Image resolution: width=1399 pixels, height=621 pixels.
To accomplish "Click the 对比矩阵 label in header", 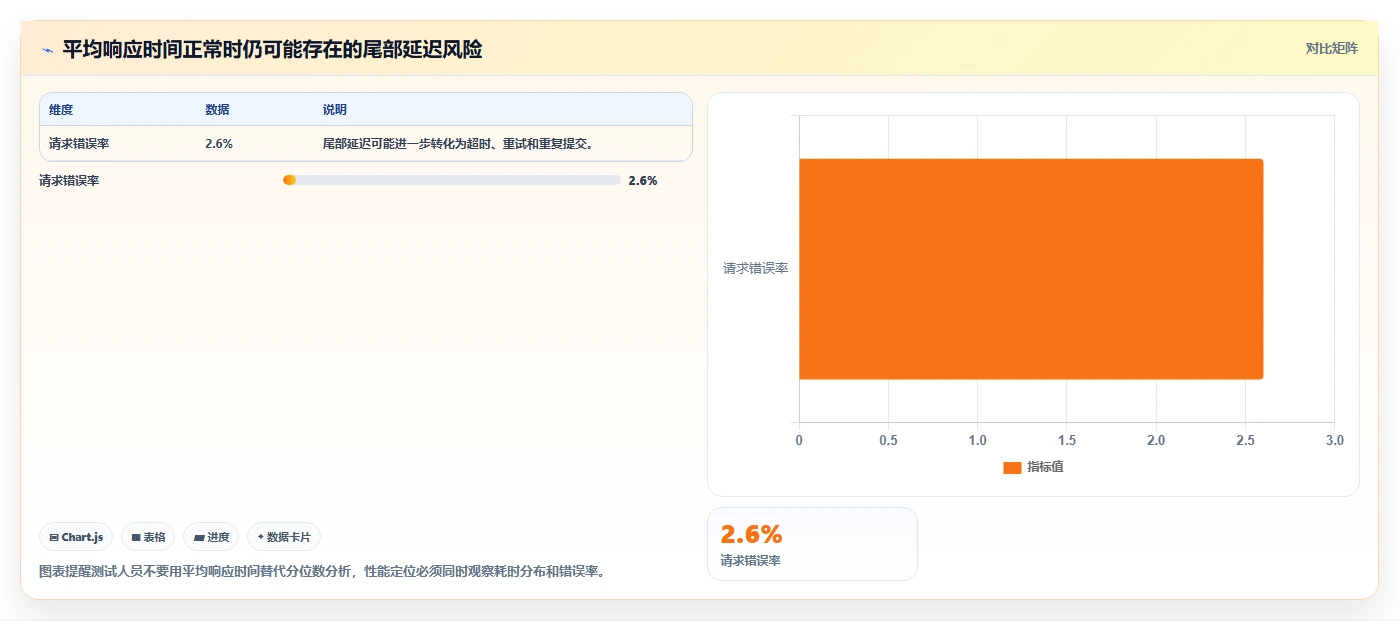I will [1331, 48].
